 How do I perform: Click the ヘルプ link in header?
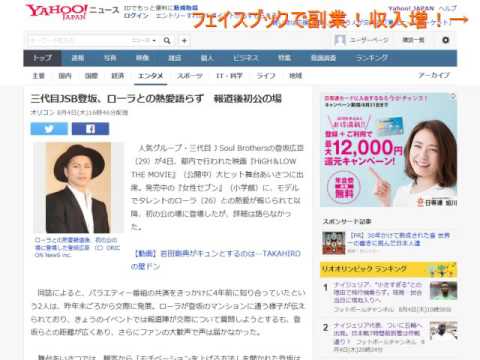click(x=447, y=8)
